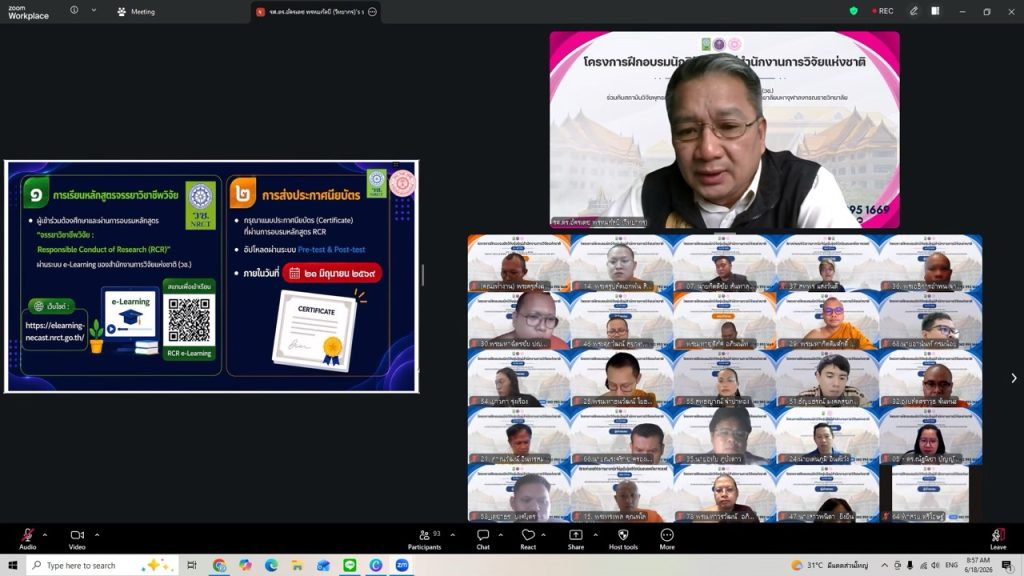Open Windows notification center icon

[x=1007, y=565]
